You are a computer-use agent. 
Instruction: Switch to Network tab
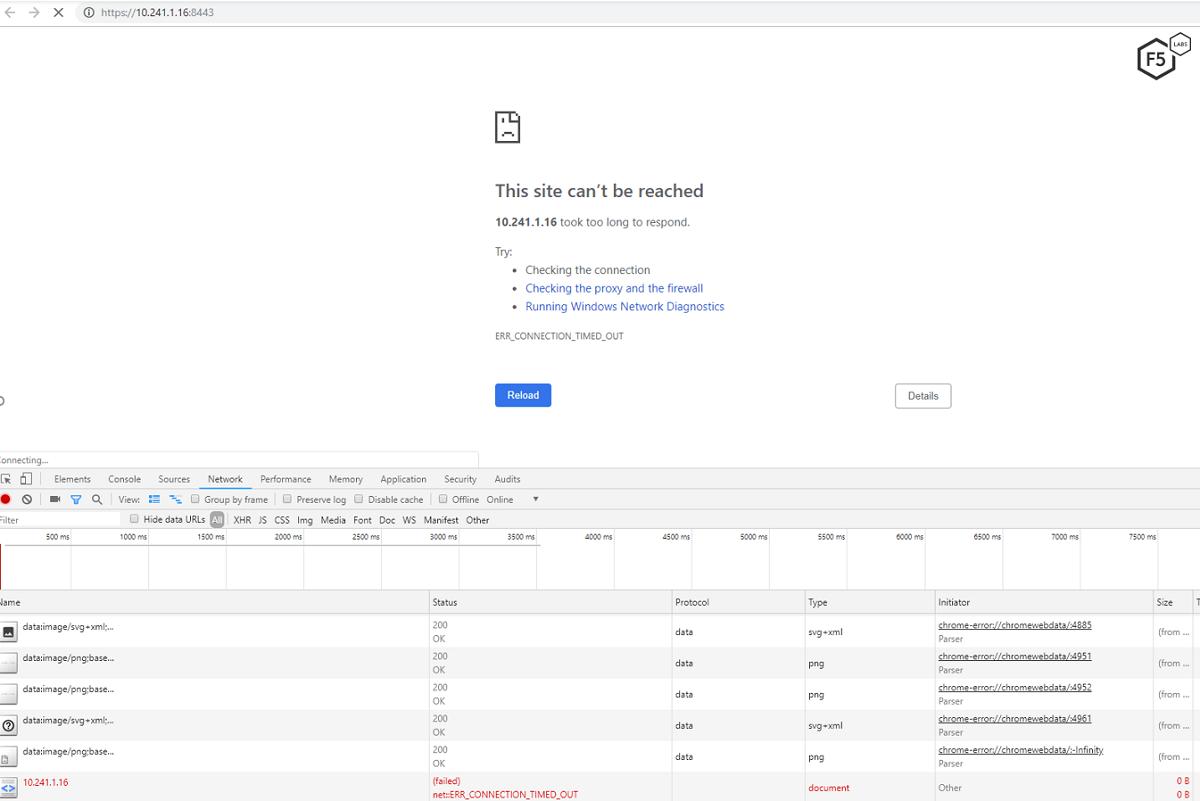pyautogui.click(x=225, y=479)
